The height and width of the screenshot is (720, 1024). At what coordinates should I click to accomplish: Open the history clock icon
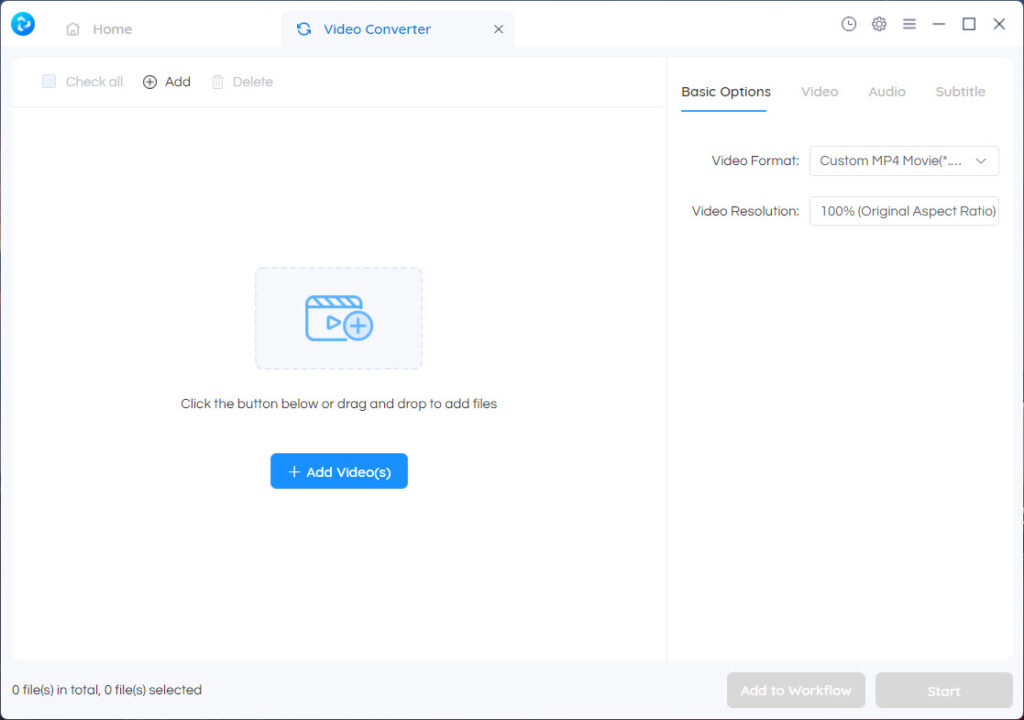click(848, 24)
